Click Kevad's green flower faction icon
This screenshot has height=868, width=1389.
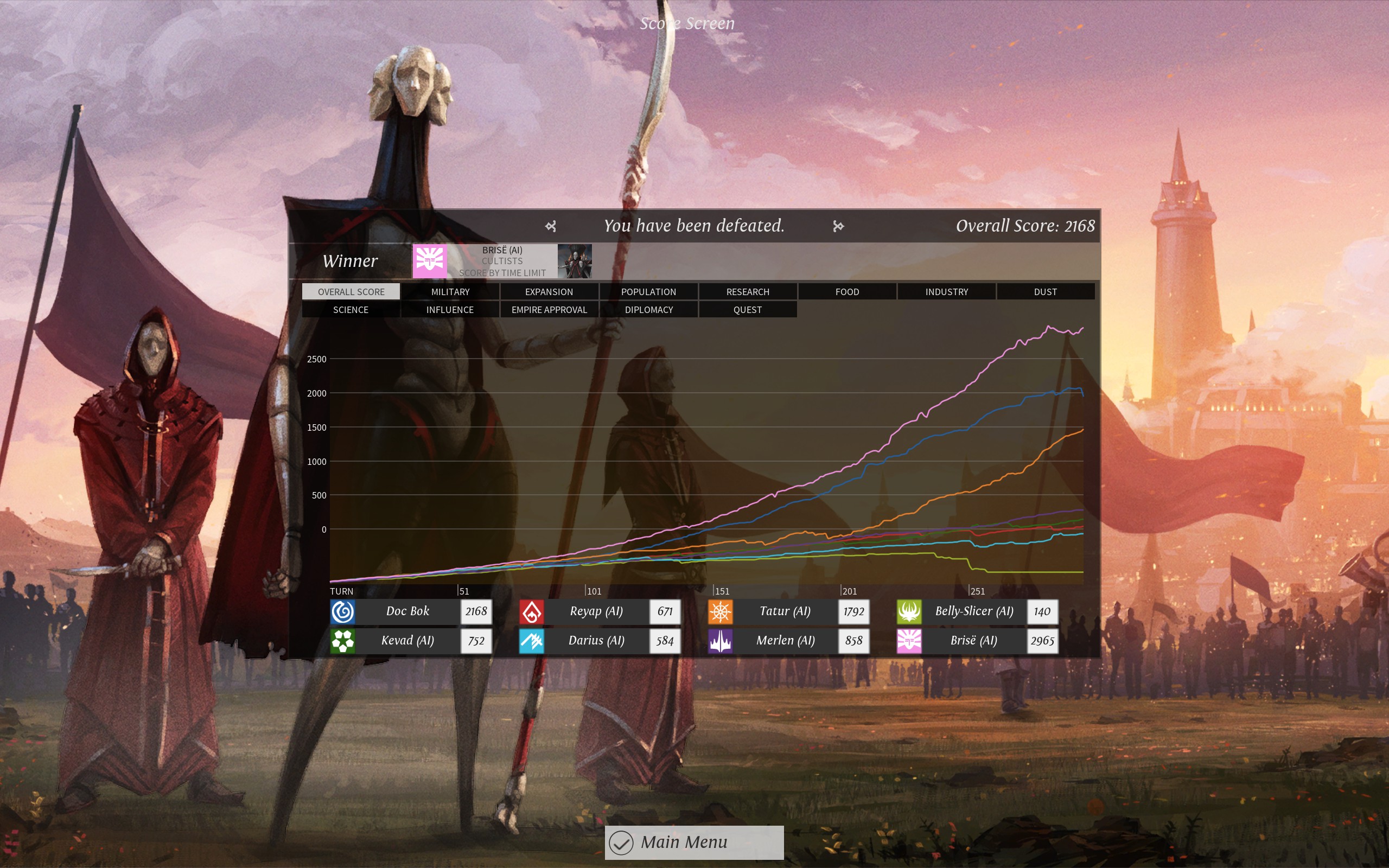pyautogui.click(x=343, y=641)
